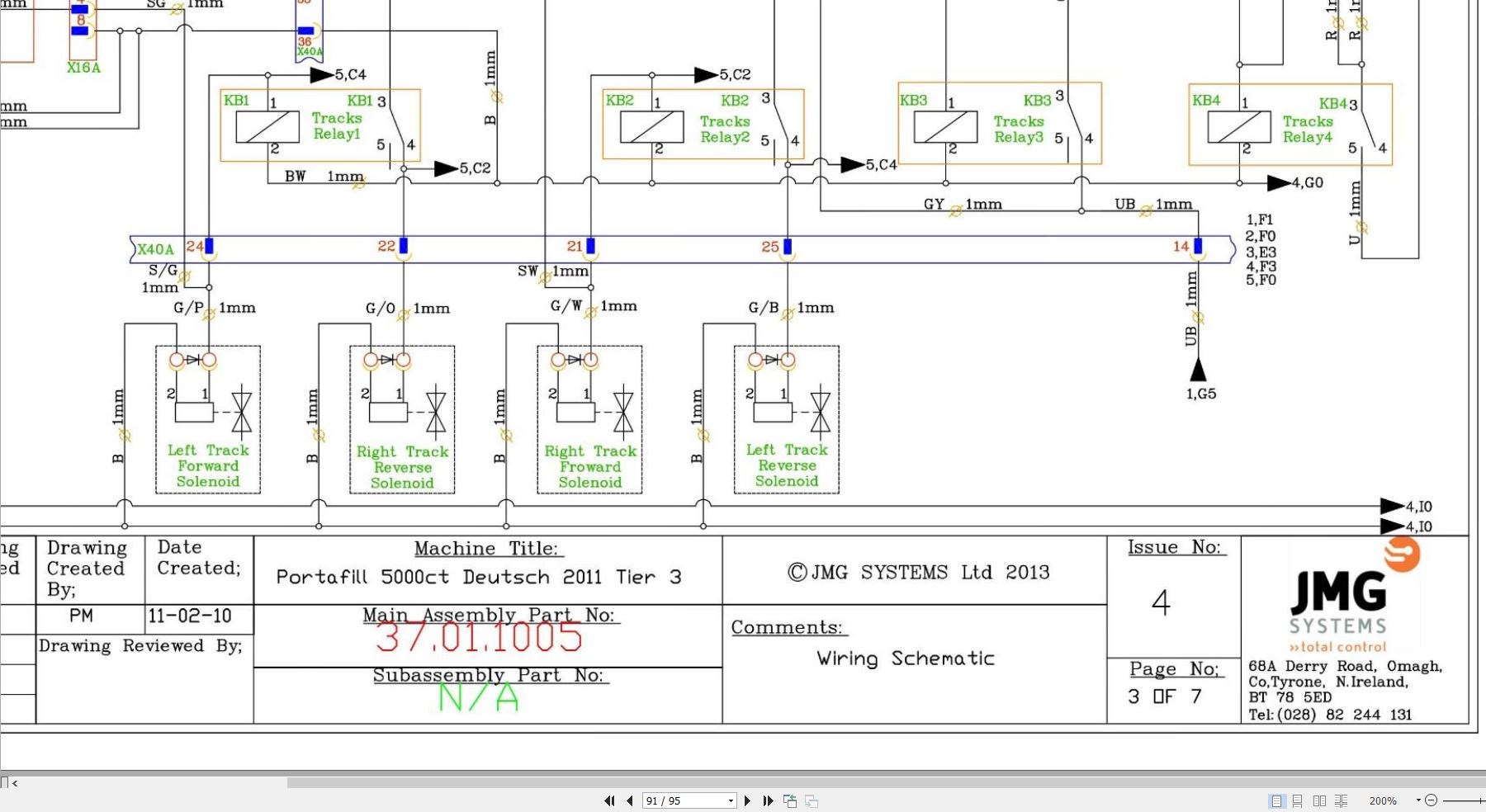Click terminal 21 on X40A strip
The image size is (1486, 812).
click(x=590, y=246)
